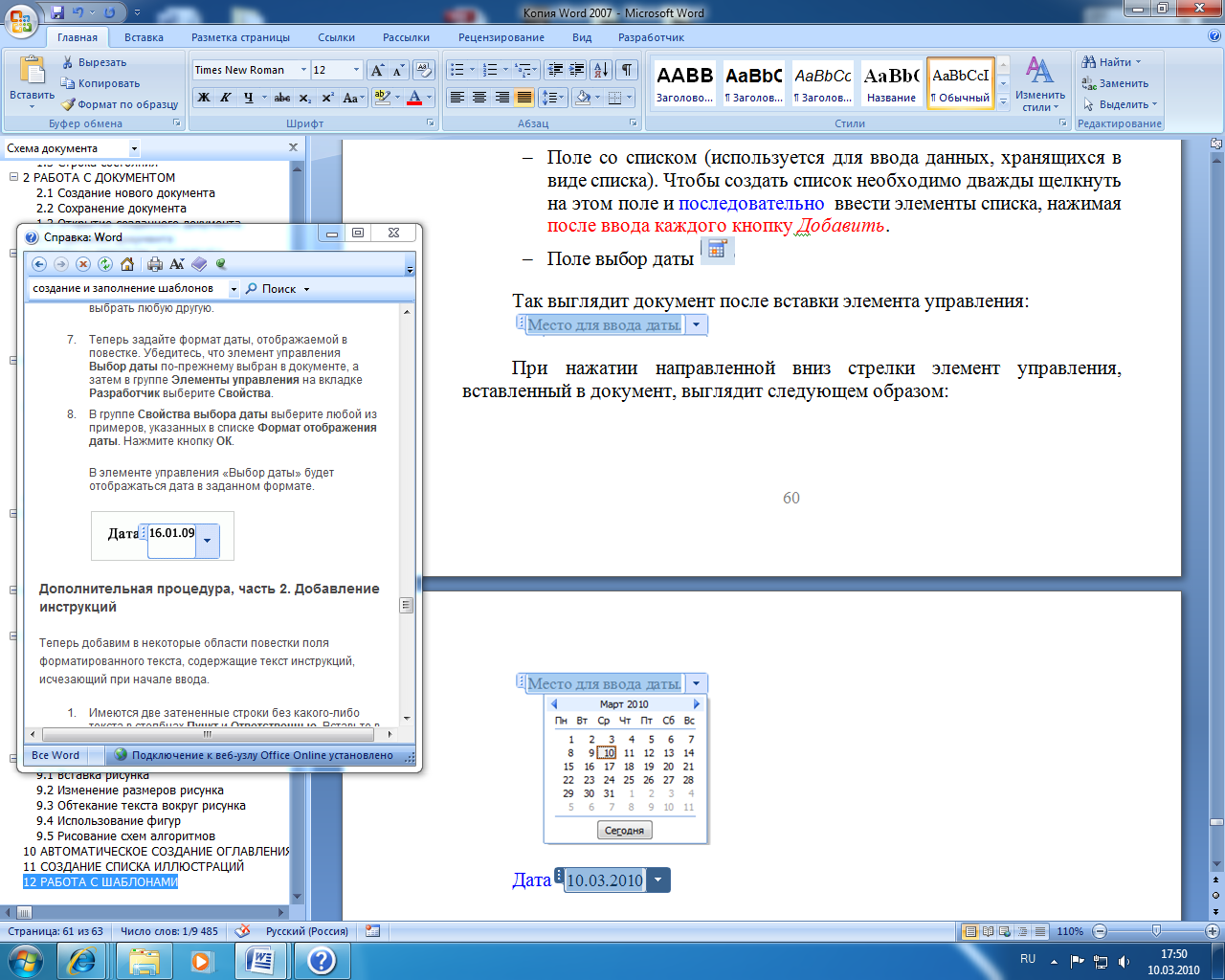Apply Название style from gallery
The height and width of the screenshot is (980, 1225).
click(891, 83)
